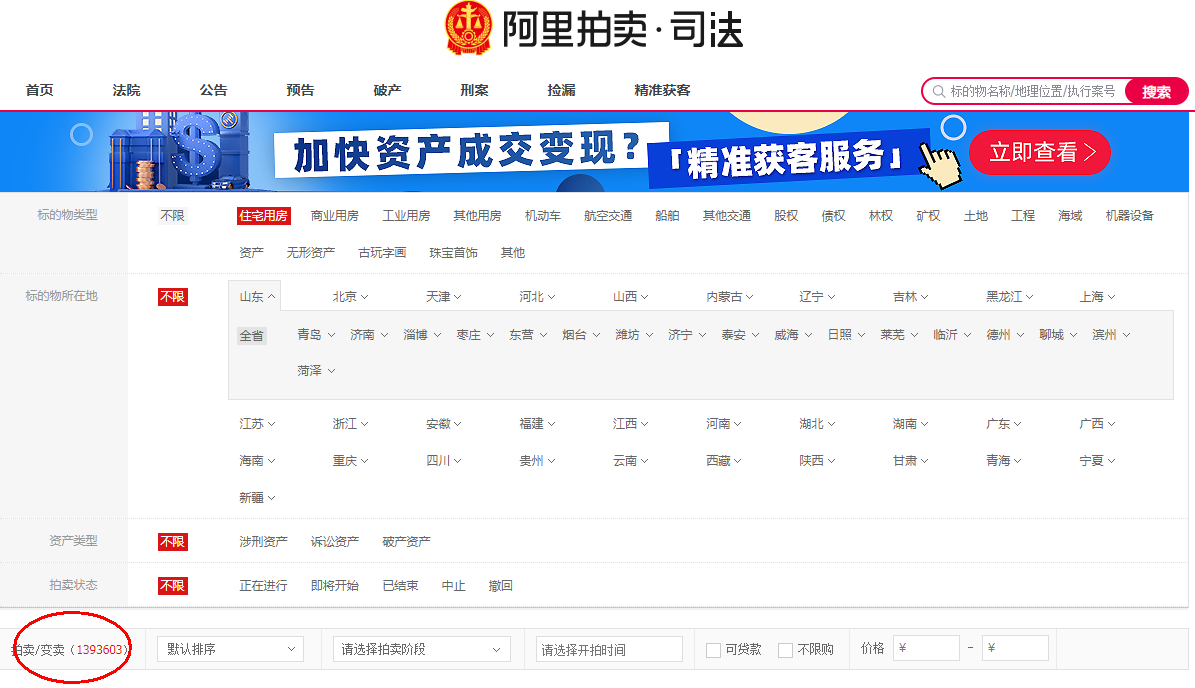Expand the 天津 location dropdown

point(444,296)
